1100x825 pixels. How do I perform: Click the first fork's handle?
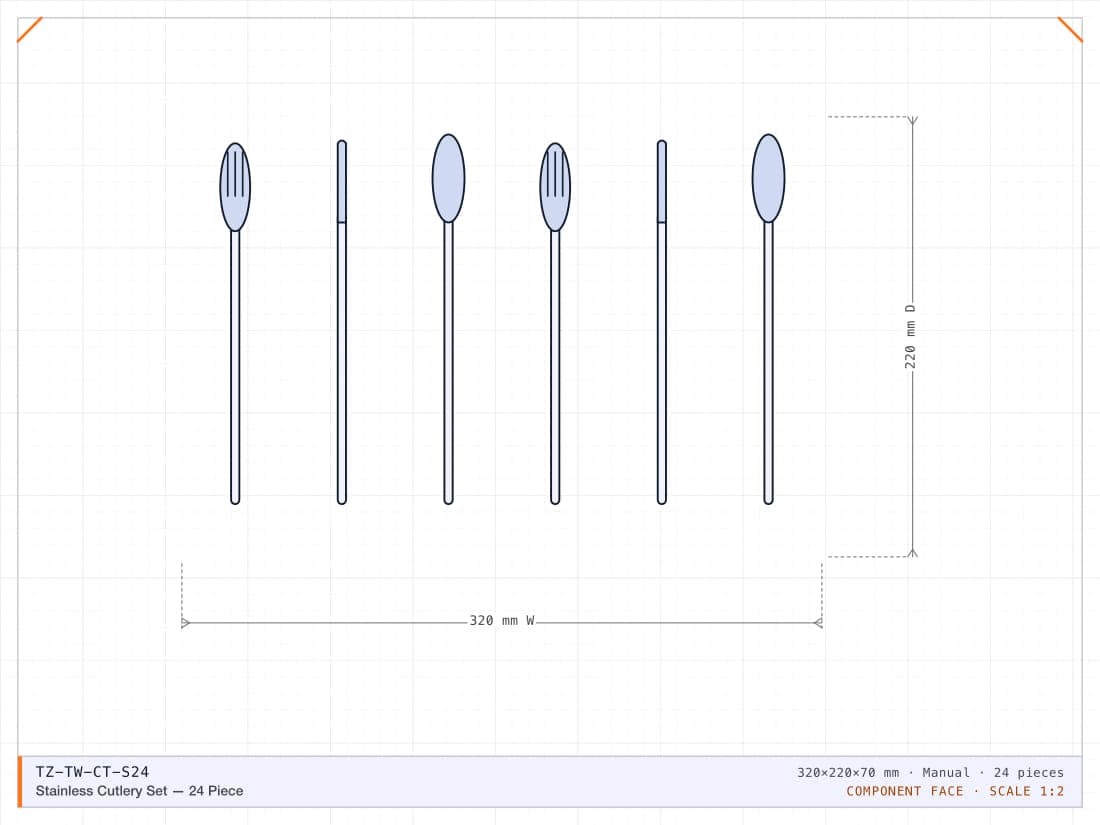click(x=235, y=367)
